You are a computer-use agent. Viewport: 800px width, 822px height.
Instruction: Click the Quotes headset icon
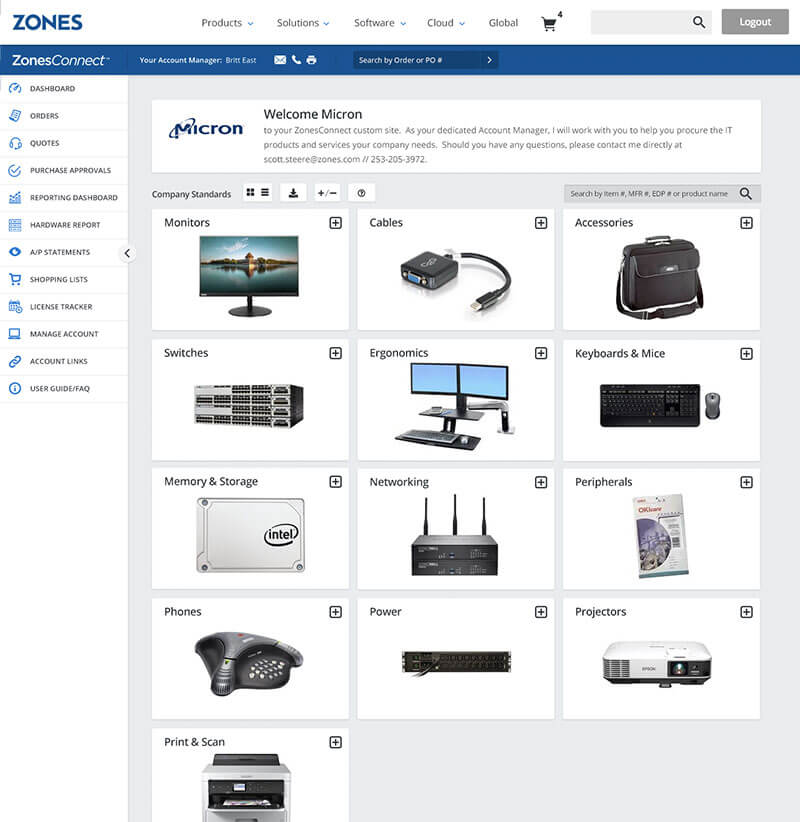pos(15,143)
